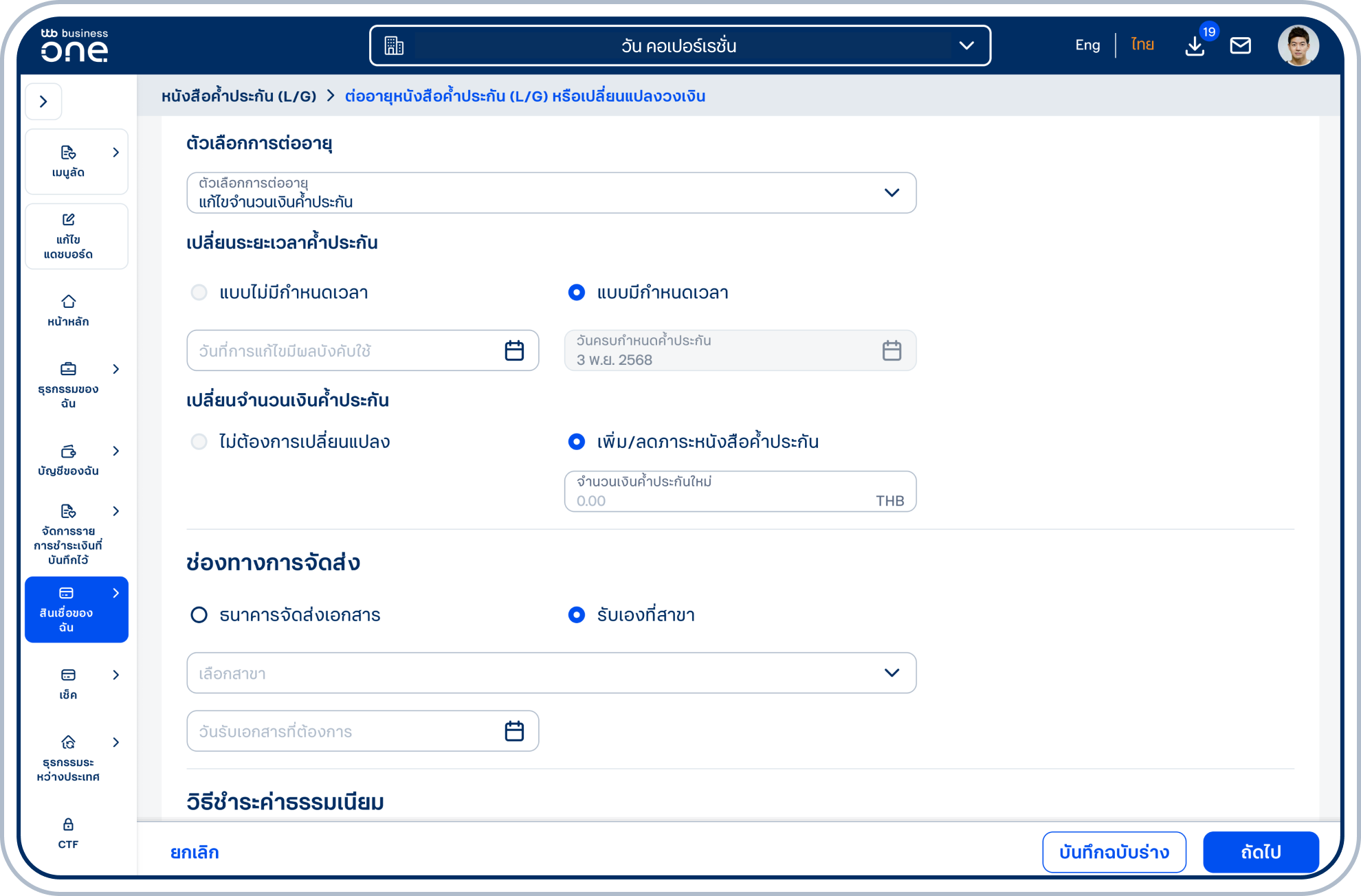Viewport: 1361px width, 896px height.
Task: Open the เลือกสาขา branch dropdown
Action: point(551,673)
